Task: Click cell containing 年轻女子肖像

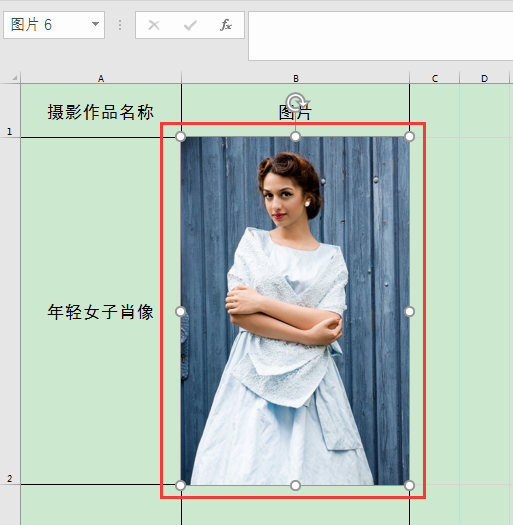Action: pos(101,311)
